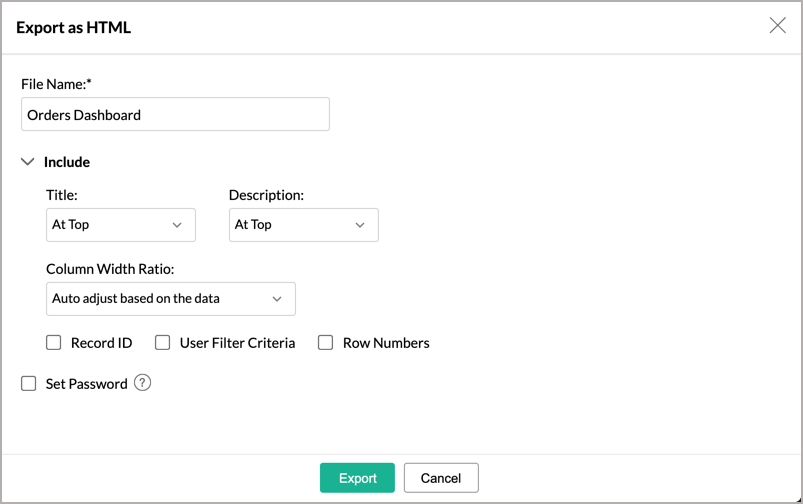Click the Include section heading text
803x504 pixels.
click(x=67, y=162)
